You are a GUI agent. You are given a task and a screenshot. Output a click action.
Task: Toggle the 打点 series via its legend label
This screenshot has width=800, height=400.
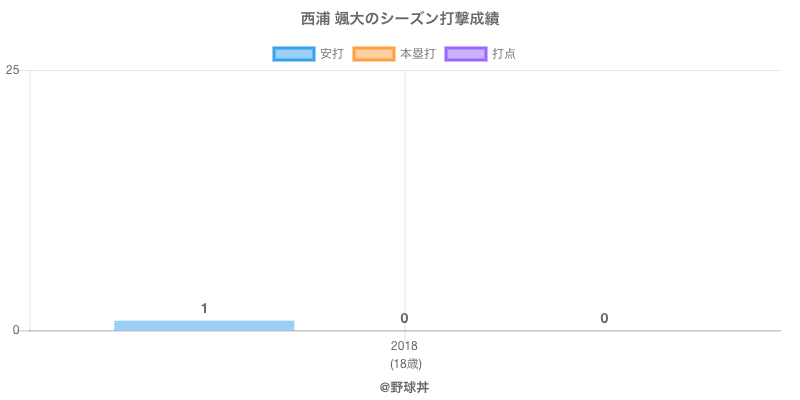coord(504,54)
